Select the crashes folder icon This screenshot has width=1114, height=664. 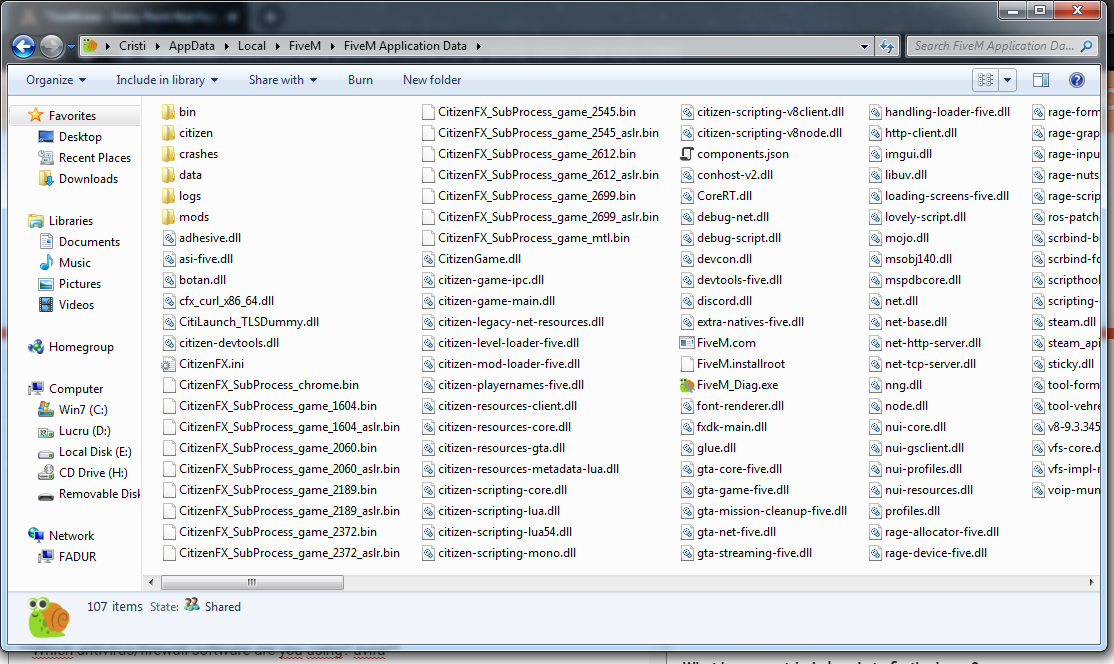pyautogui.click(x=168, y=154)
